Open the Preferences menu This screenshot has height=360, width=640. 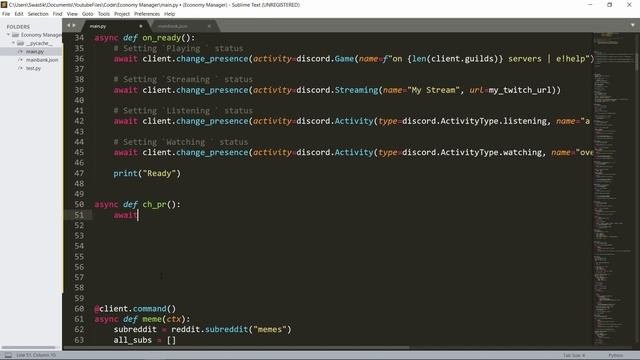coord(147,14)
